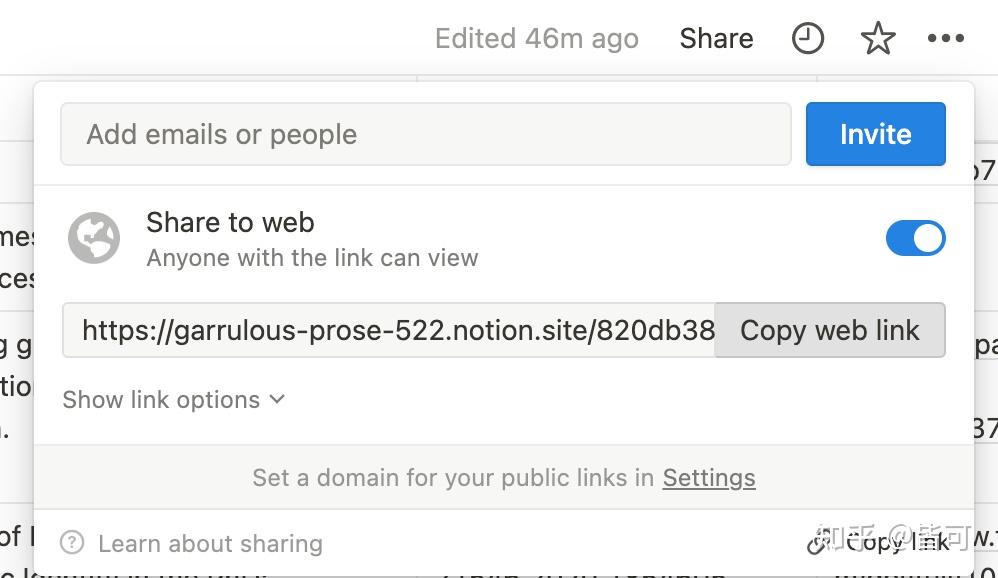The width and height of the screenshot is (998, 578).
Task: Favorite this page with the star icon
Action: click(x=877, y=39)
